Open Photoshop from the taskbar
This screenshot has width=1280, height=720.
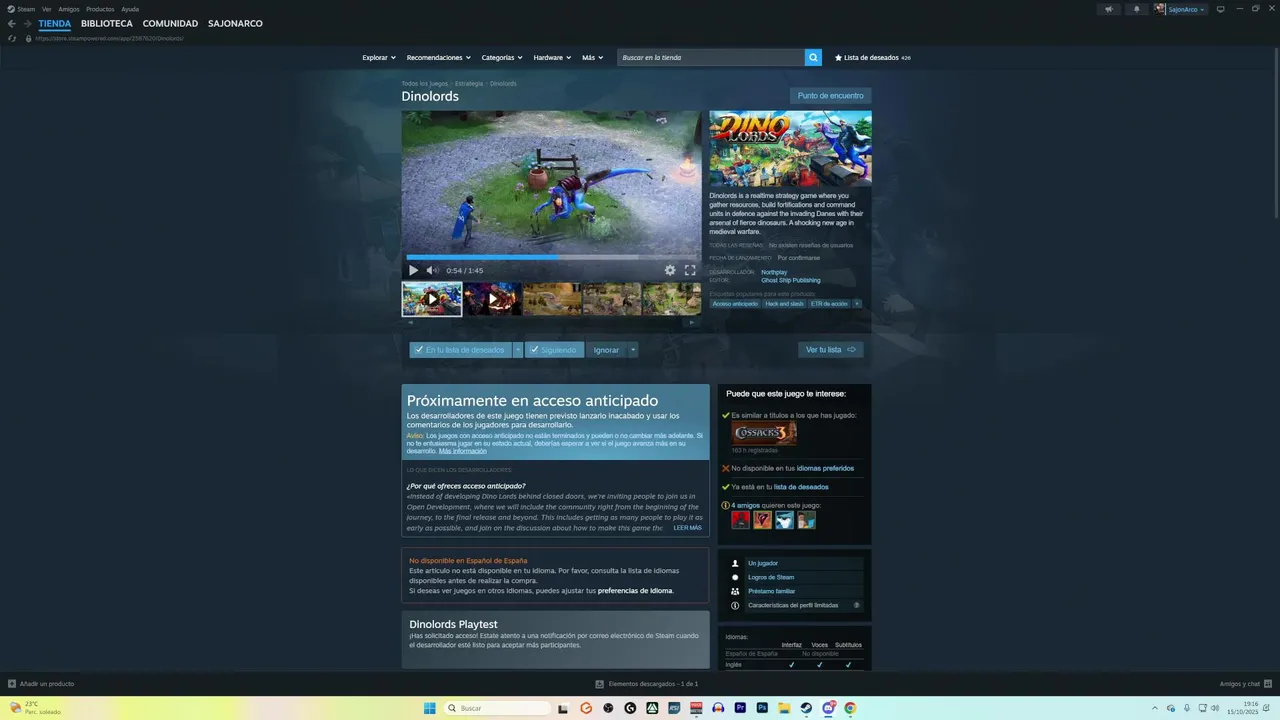pyautogui.click(x=762, y=708)
